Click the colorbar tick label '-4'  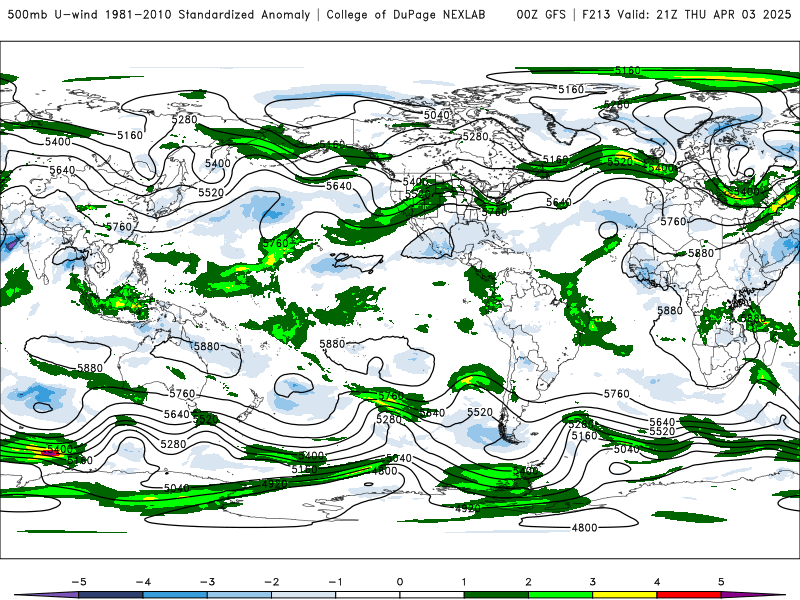[x=143, y=582]
